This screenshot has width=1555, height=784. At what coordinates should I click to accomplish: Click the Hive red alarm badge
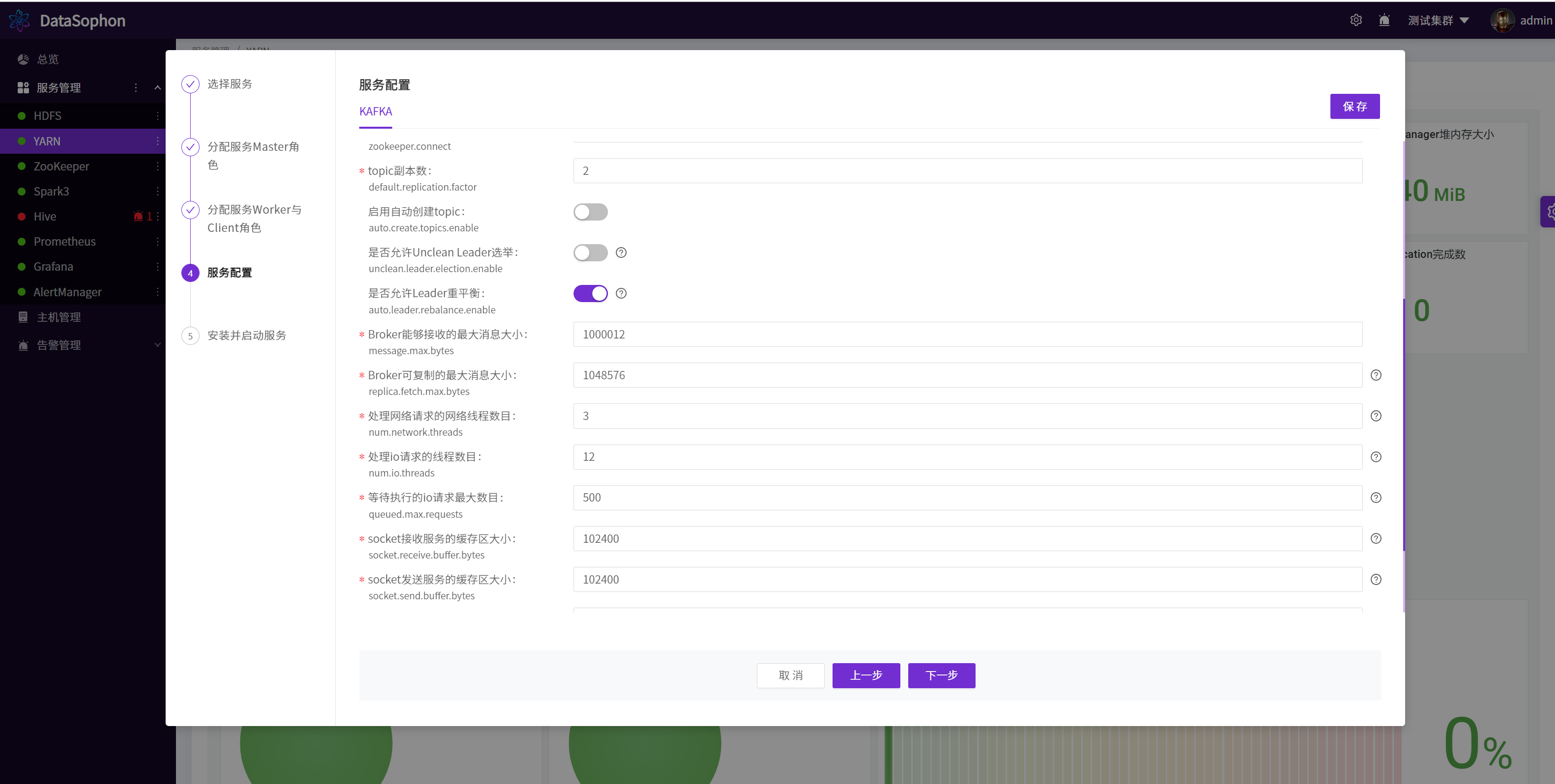click(143, 216)
